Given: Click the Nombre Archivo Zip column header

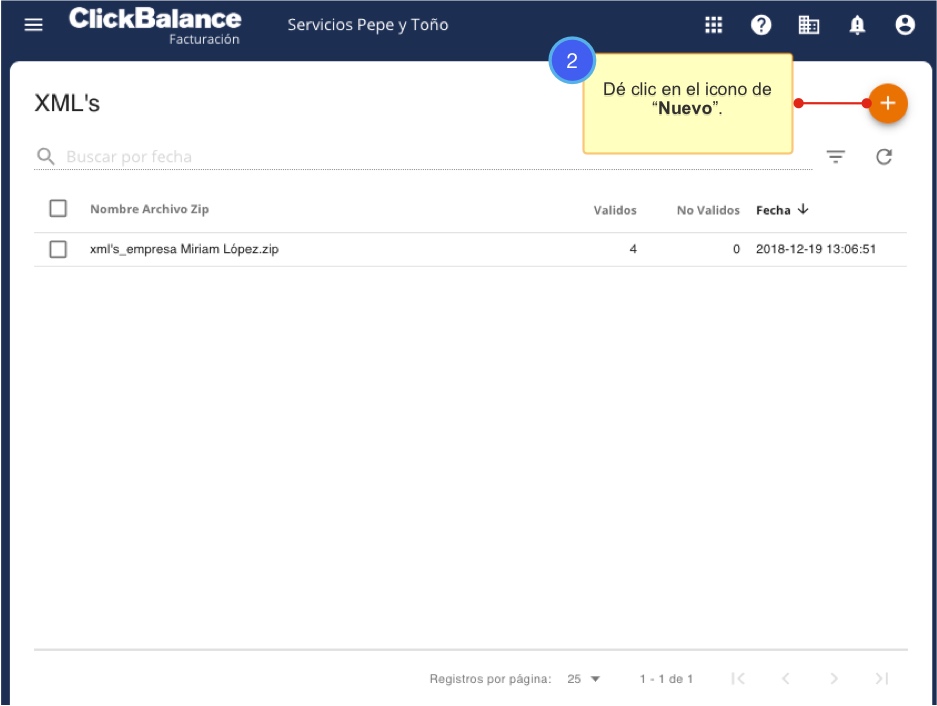Looking at the screenshot, I should 149,209.
